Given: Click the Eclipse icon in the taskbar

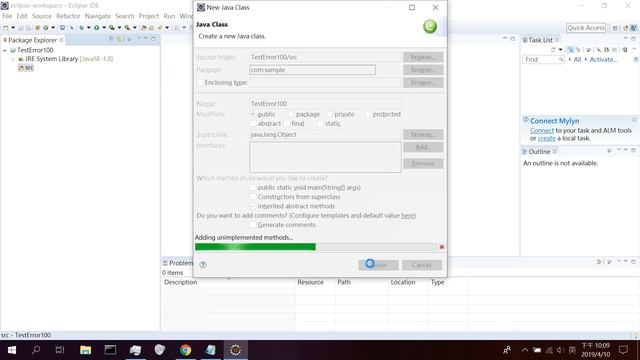Looking at the screenshot, I should 235,350.
